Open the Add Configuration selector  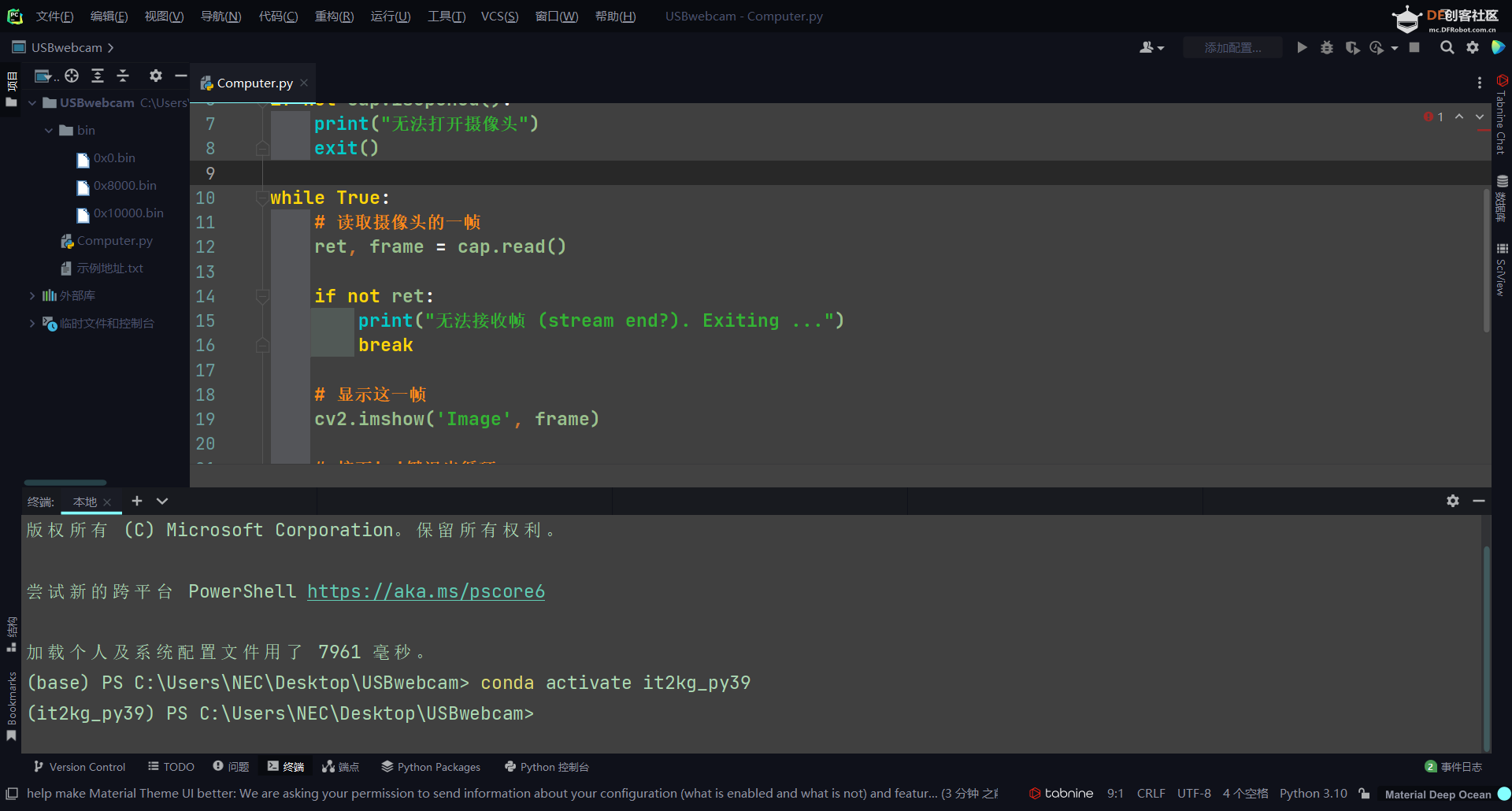click(x=1232, y=48)
